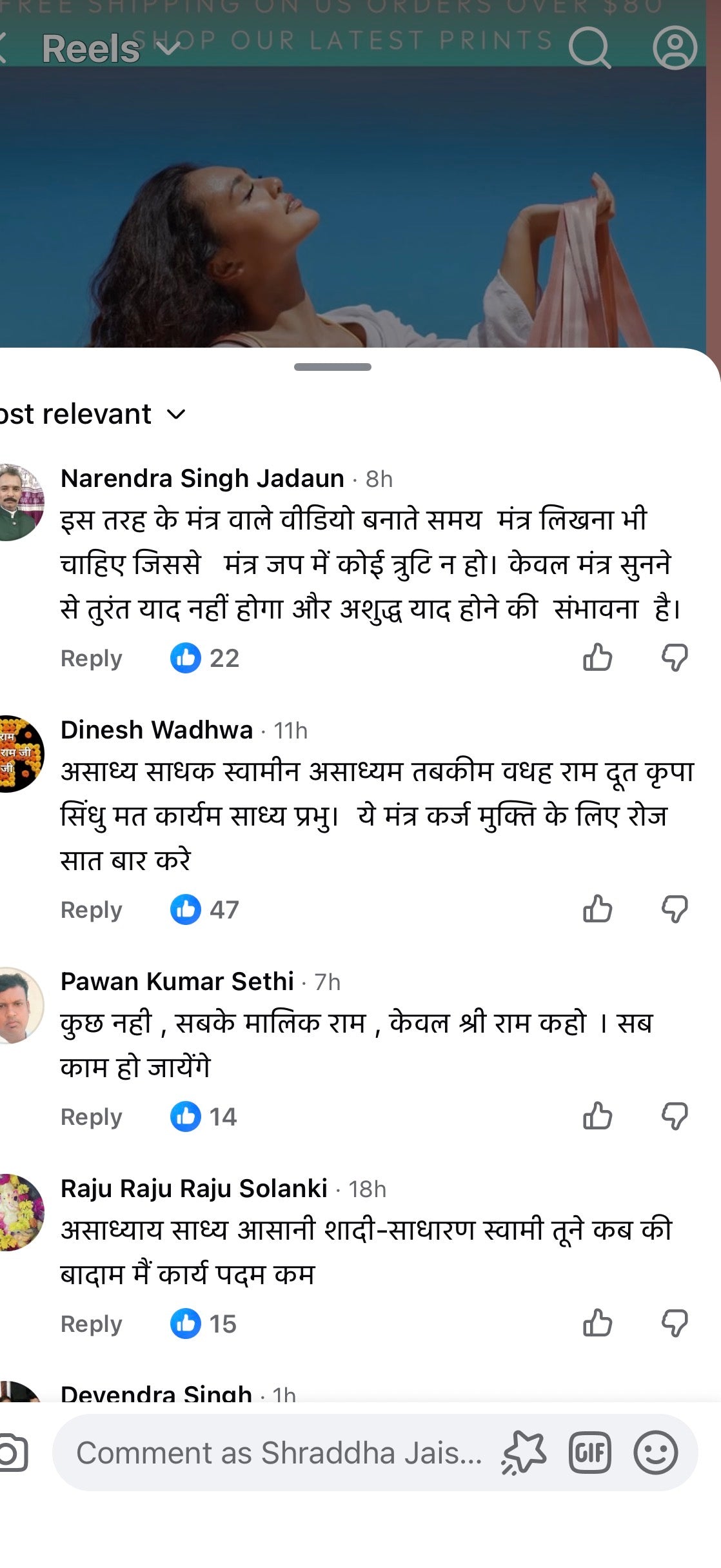The height and width of the screenshot is (1568, 721).
Task: Like Narendra Singh Jadaun's comment
Action: tap(597, 658)
